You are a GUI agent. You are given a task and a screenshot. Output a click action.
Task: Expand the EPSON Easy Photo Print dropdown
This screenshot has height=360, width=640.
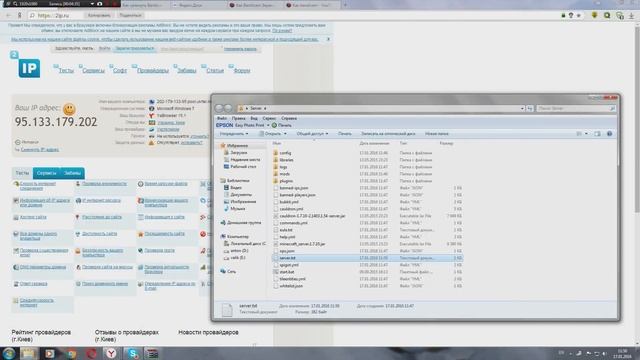point(268,125)
